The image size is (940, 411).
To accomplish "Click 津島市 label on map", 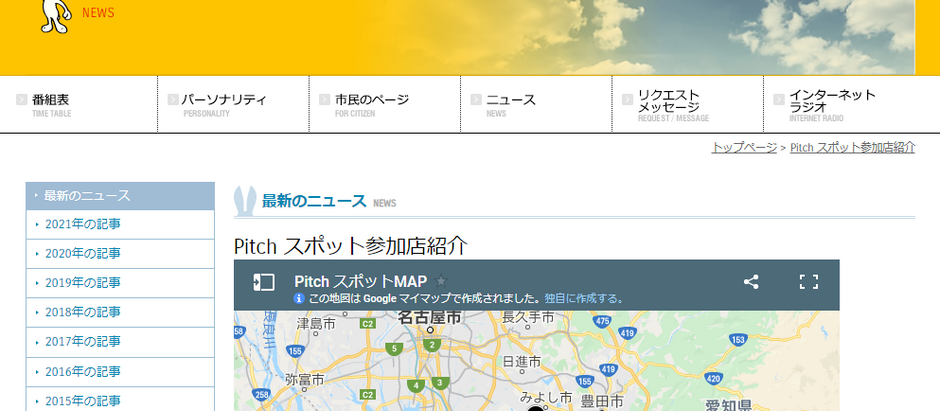I will (x=316, y=324).
